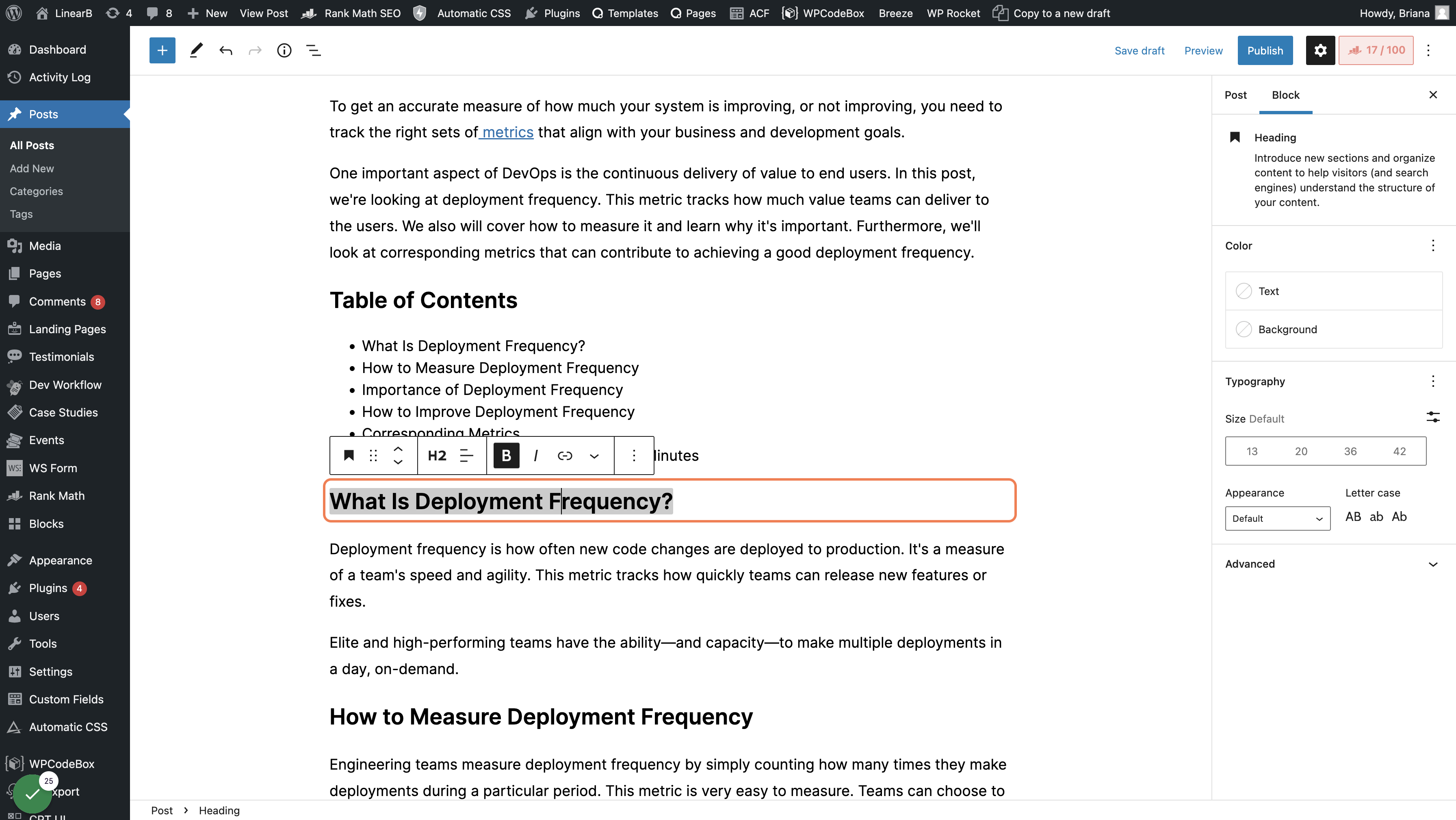
Task: Follow the metrics link in paragraph
Action: click(x=507, y=132)
